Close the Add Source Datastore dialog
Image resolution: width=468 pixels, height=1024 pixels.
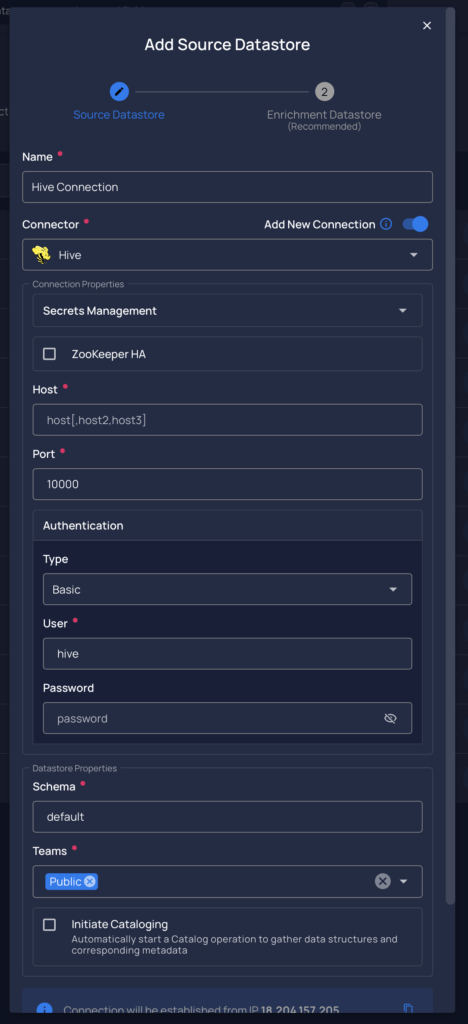[427, 25]
